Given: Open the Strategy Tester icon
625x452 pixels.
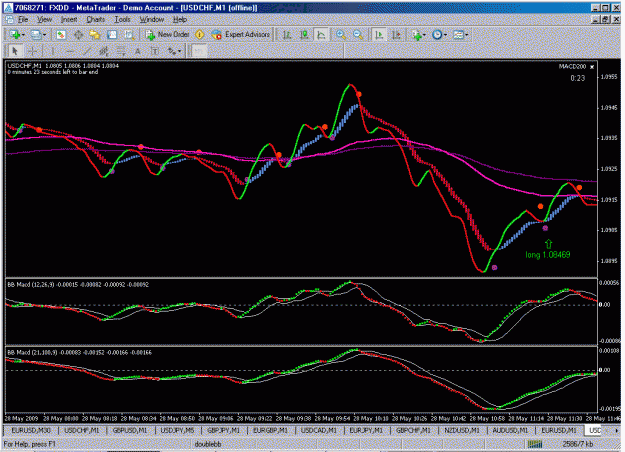Looking at the screenshot, I should (x=129, y=35).
